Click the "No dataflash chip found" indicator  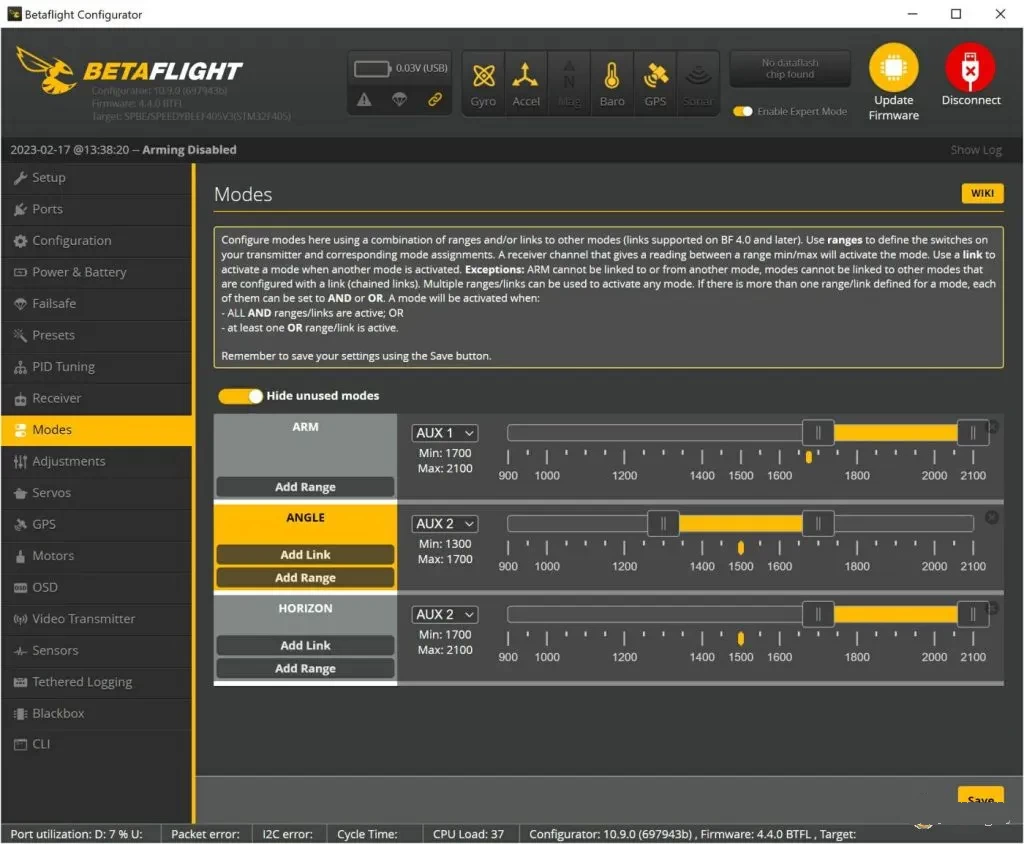pyautogui.click(x=790, y=69)
